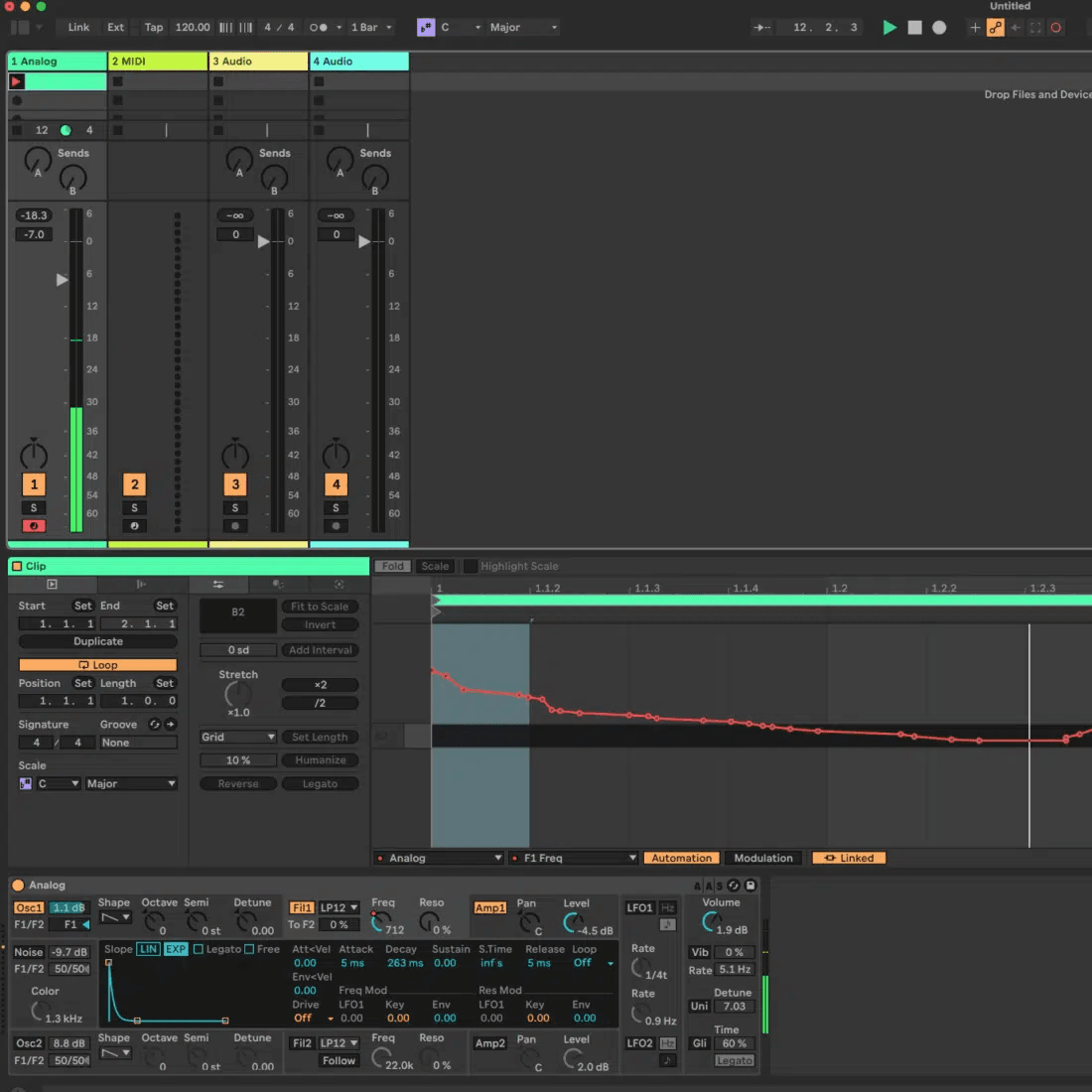Click the MIDI Arrangement Overdub plus icon
The image size is (1092, 1092).
pyautogui.click(x=975, y=27)
